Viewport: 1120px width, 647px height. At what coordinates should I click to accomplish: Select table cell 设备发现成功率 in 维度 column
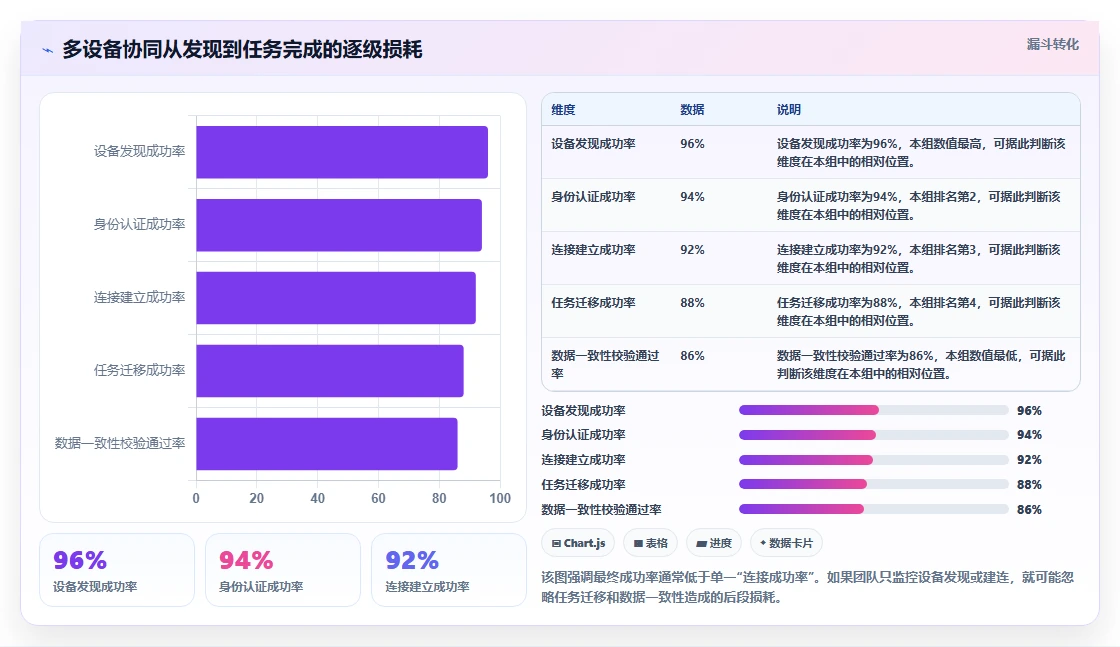click(593, 144)
